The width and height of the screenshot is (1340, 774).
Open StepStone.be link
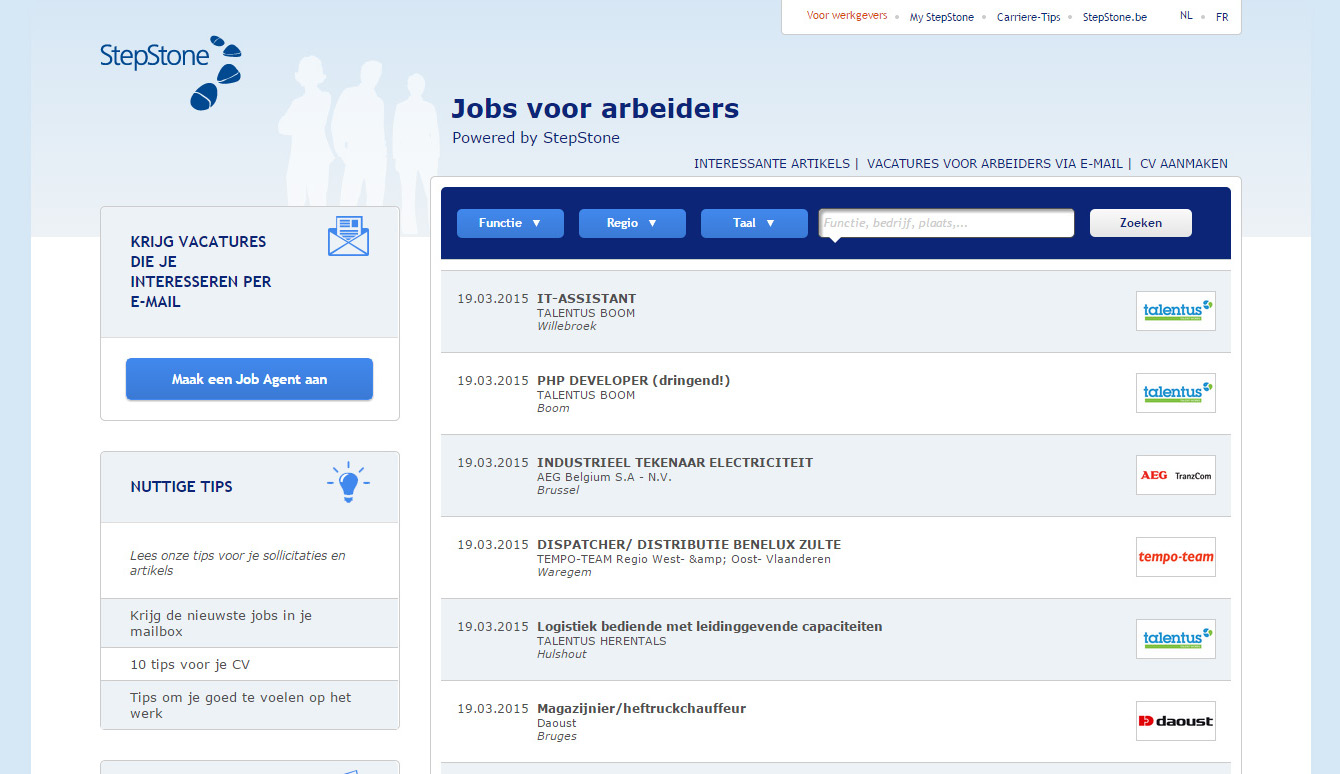[x=1114, y=17]
